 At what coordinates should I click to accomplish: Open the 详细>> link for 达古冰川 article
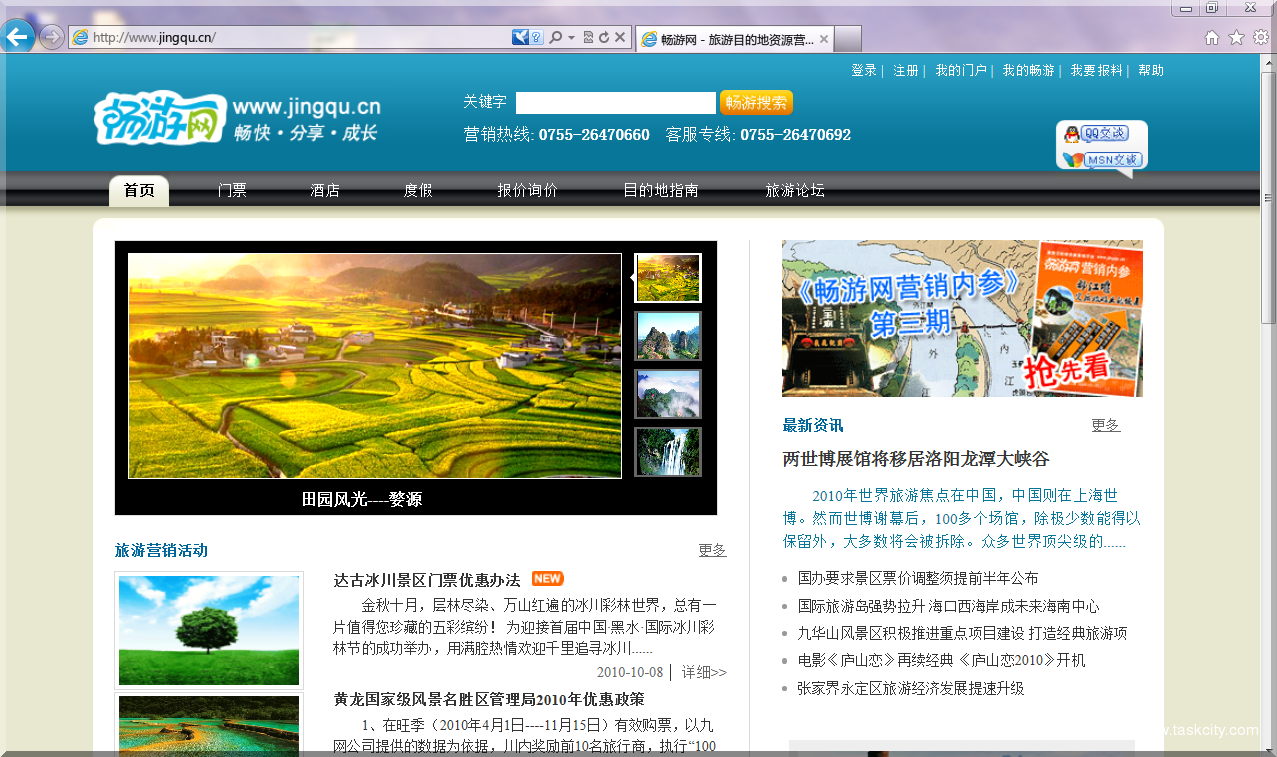pyautogui.click(x=704, y=672)
